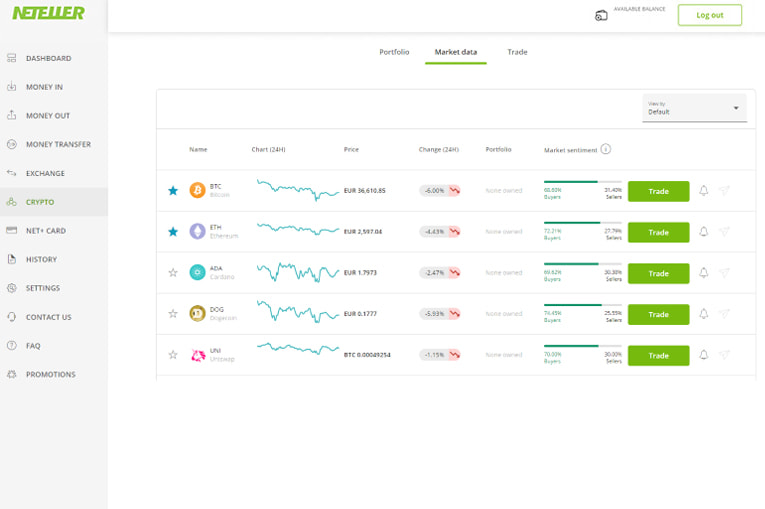Click the Bitcoin coin icon
This screenshot has height=509, width=765.
pos(197,190)
